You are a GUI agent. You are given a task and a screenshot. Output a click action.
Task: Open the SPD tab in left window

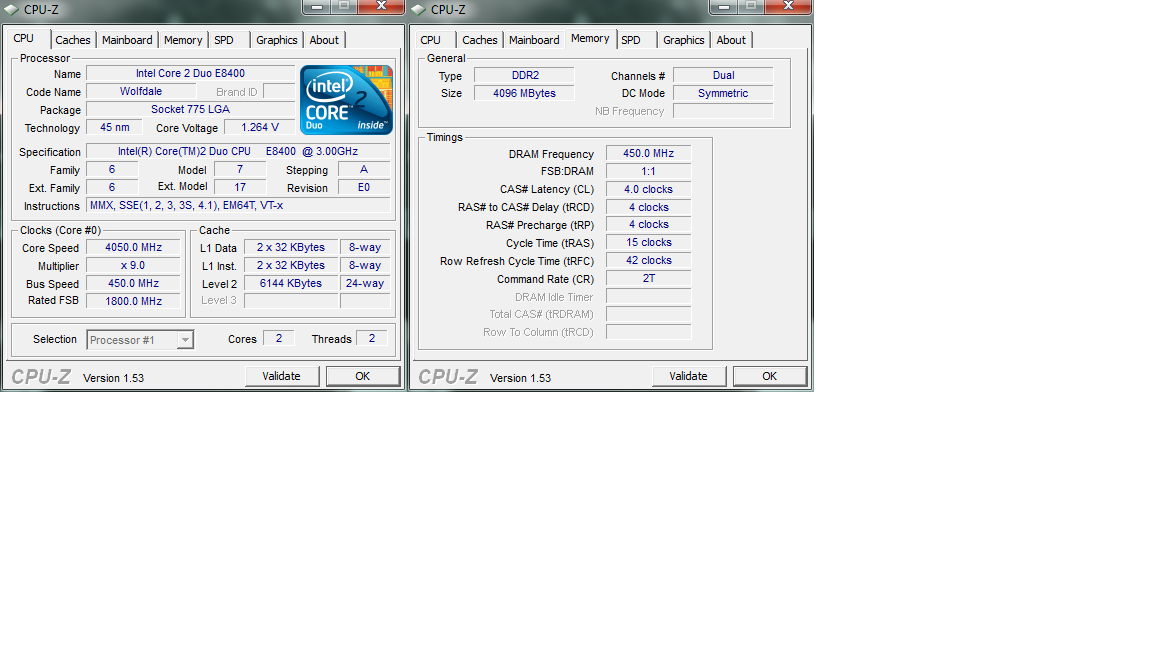pos(224,40)
